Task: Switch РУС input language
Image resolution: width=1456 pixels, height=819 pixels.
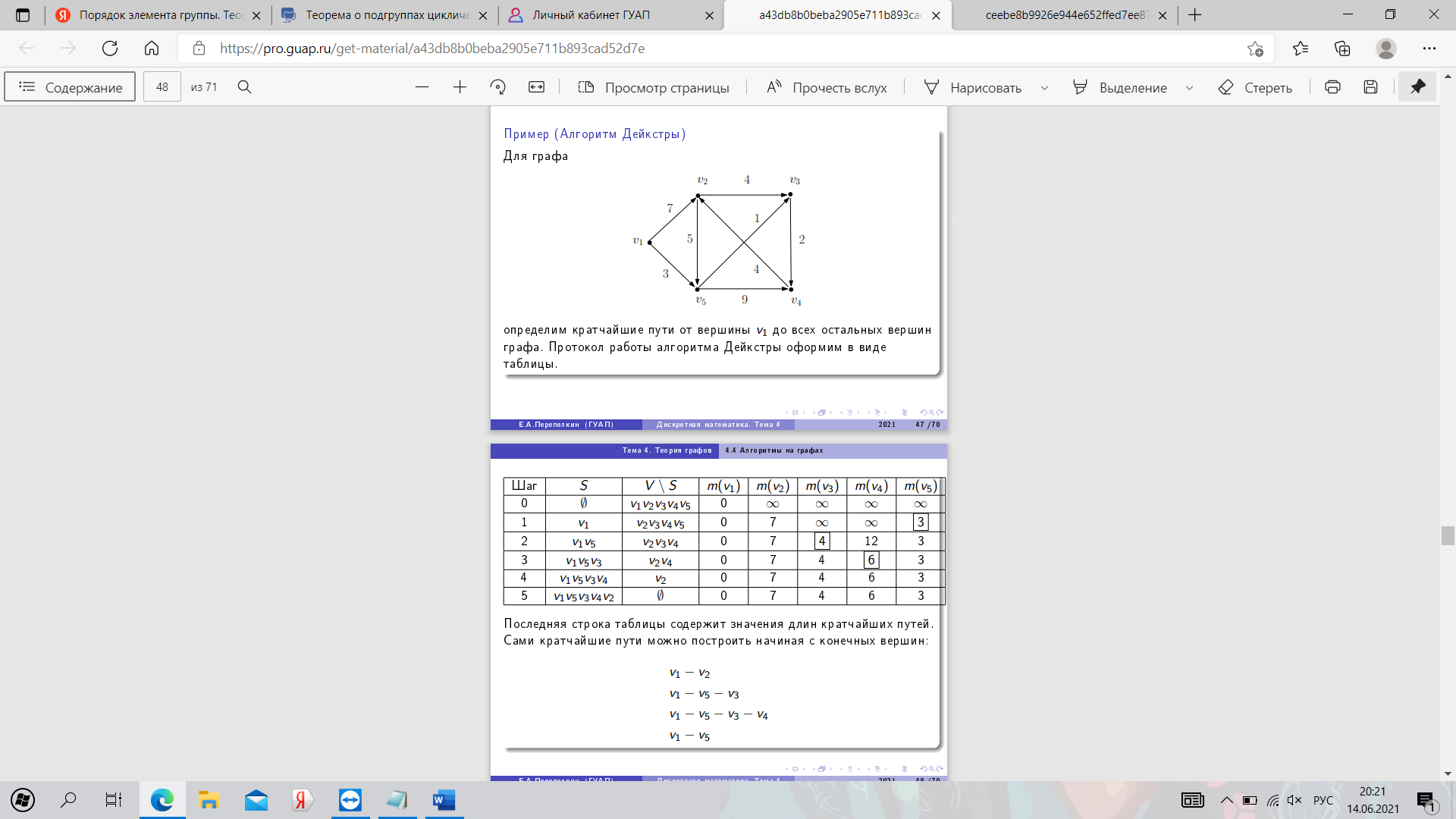Action: pos(1323,800)
